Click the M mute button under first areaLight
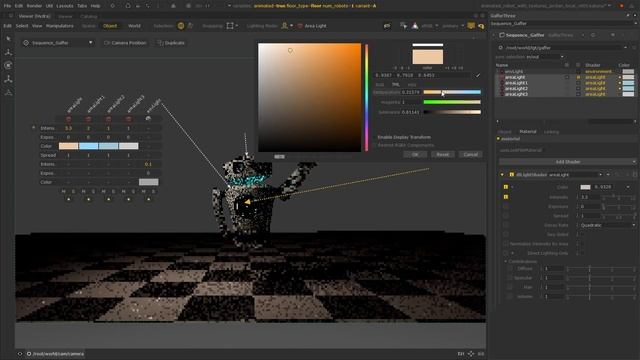Viewport: 640px width, 360px height. pos(64,191)
